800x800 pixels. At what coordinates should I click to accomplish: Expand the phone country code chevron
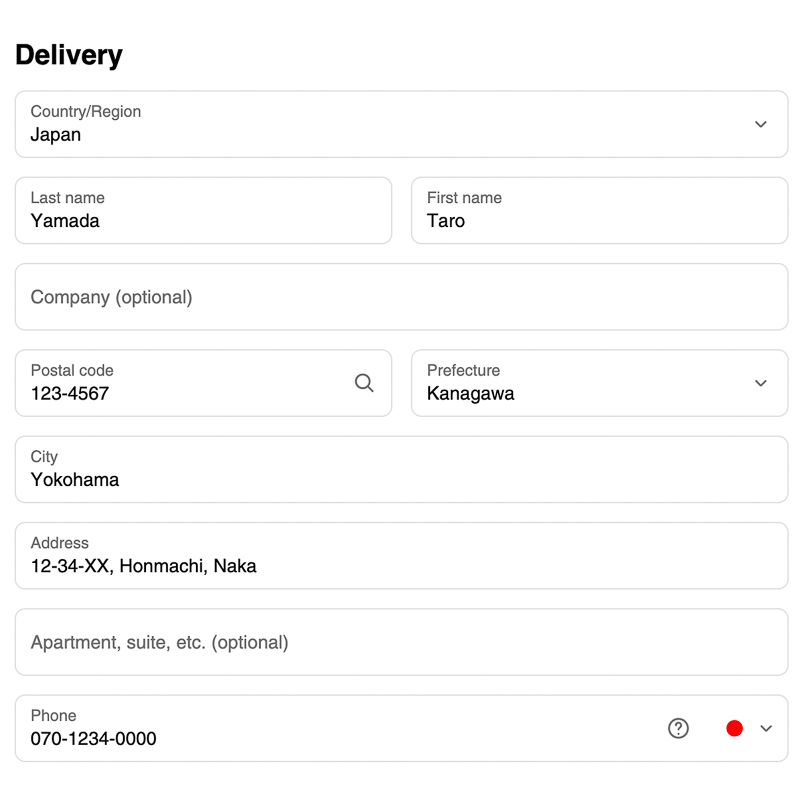pyautogui.click(x=766, y=728)
